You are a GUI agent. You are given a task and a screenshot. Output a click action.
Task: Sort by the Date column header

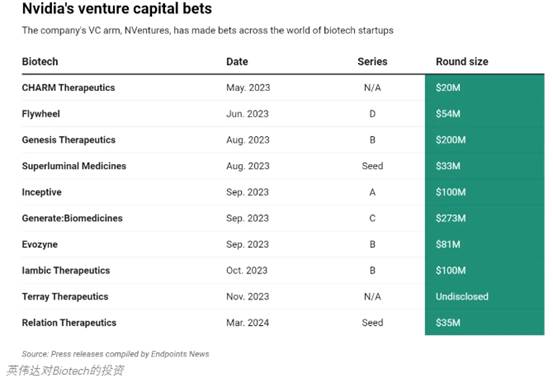pyautogui.click(x=237, y=61)
